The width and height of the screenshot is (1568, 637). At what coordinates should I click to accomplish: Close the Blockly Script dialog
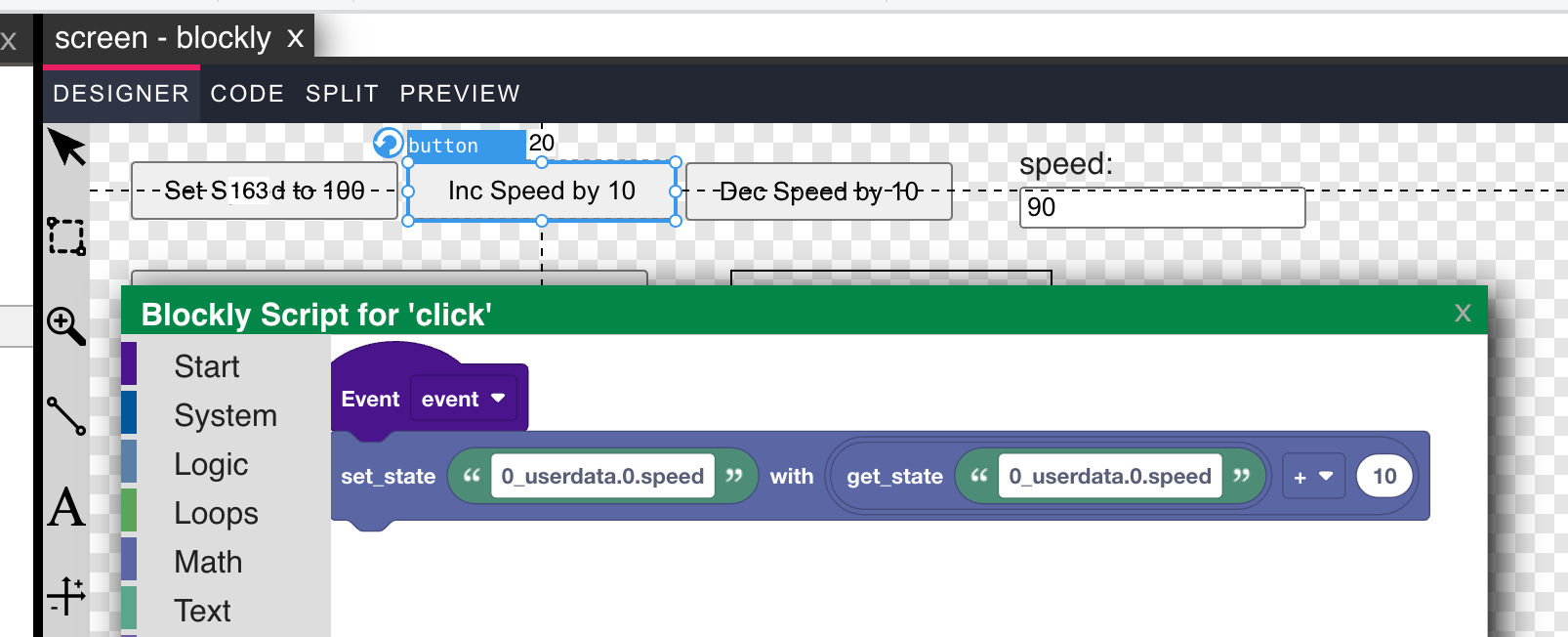pos(1462,313)
